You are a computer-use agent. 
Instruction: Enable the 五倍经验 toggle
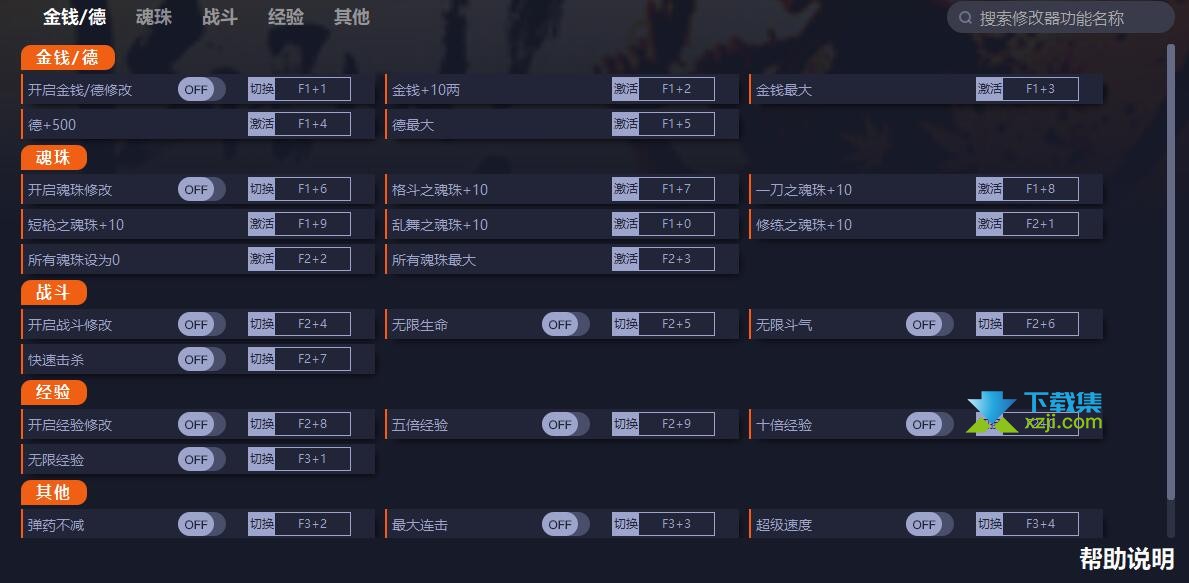[x=566, y=425]
